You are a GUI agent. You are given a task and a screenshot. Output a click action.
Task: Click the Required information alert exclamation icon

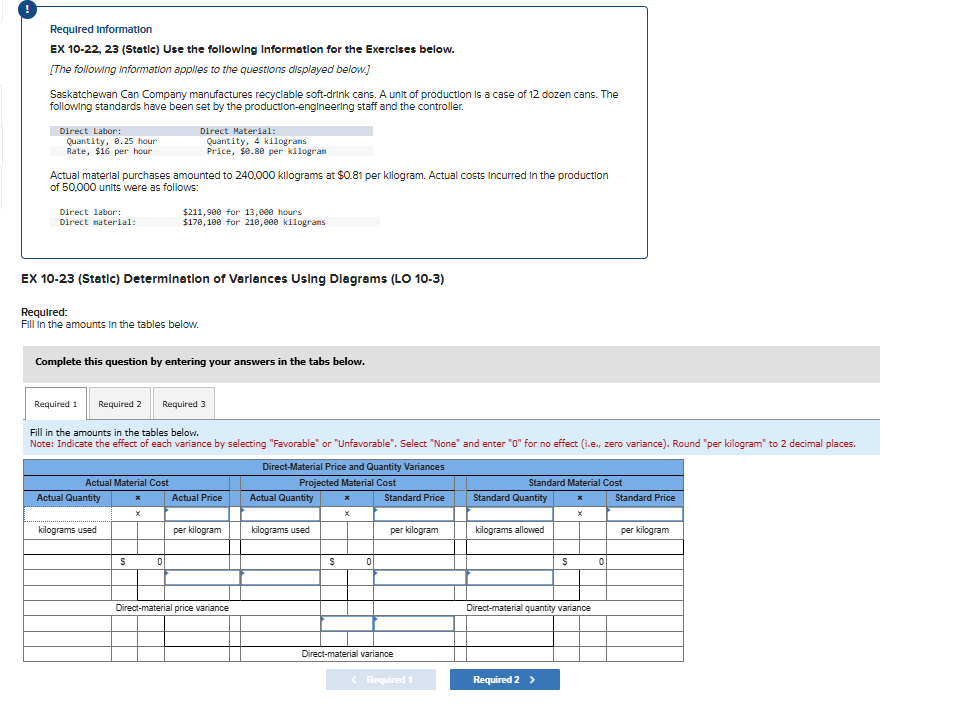pyautogui.click(x=25, y=10)
